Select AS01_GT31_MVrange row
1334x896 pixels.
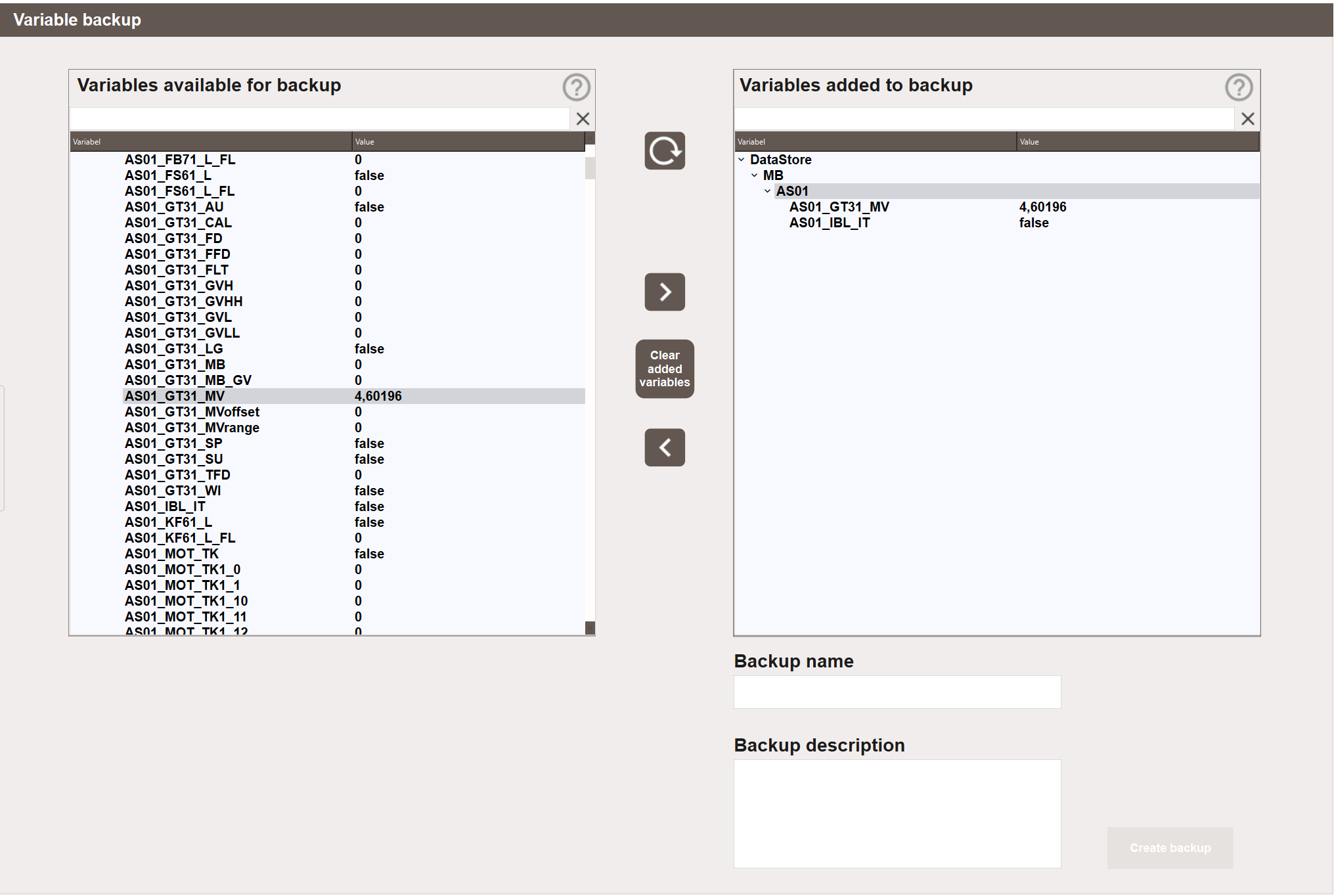pos(353,428)
